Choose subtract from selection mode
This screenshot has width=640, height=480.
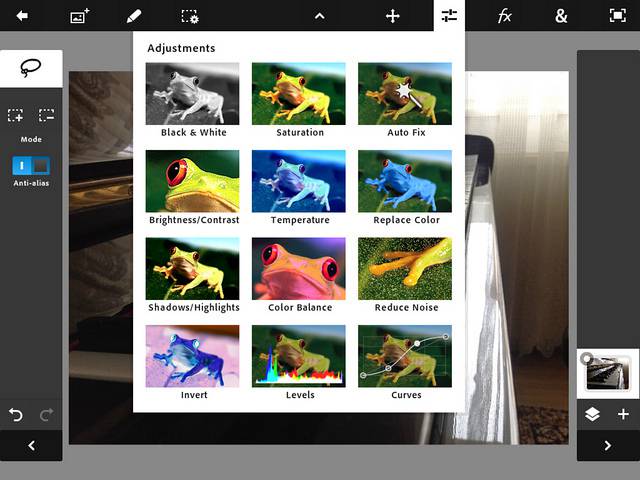tap(47, 115)
